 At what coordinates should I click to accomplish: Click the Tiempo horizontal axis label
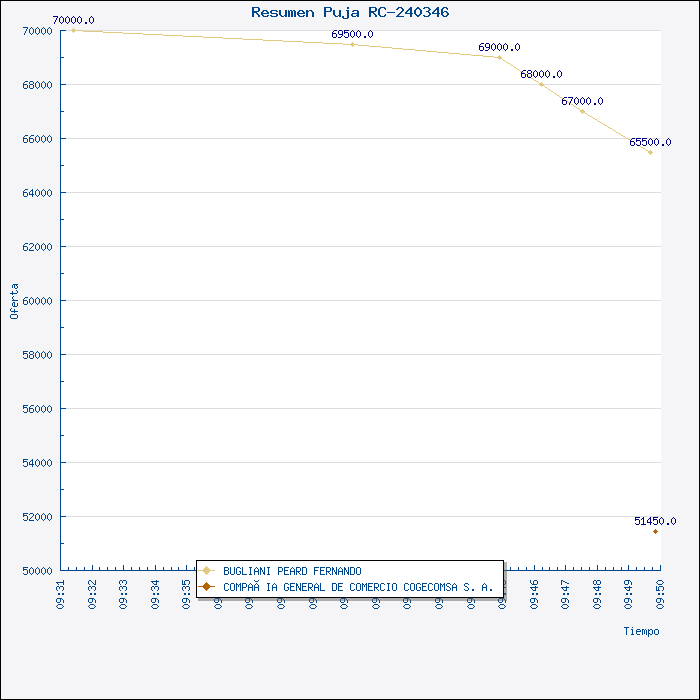click(641, 631)
